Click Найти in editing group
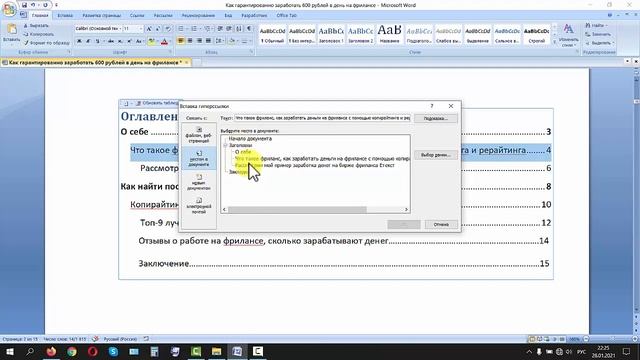 pyautogui.click(x=596, y=25)
